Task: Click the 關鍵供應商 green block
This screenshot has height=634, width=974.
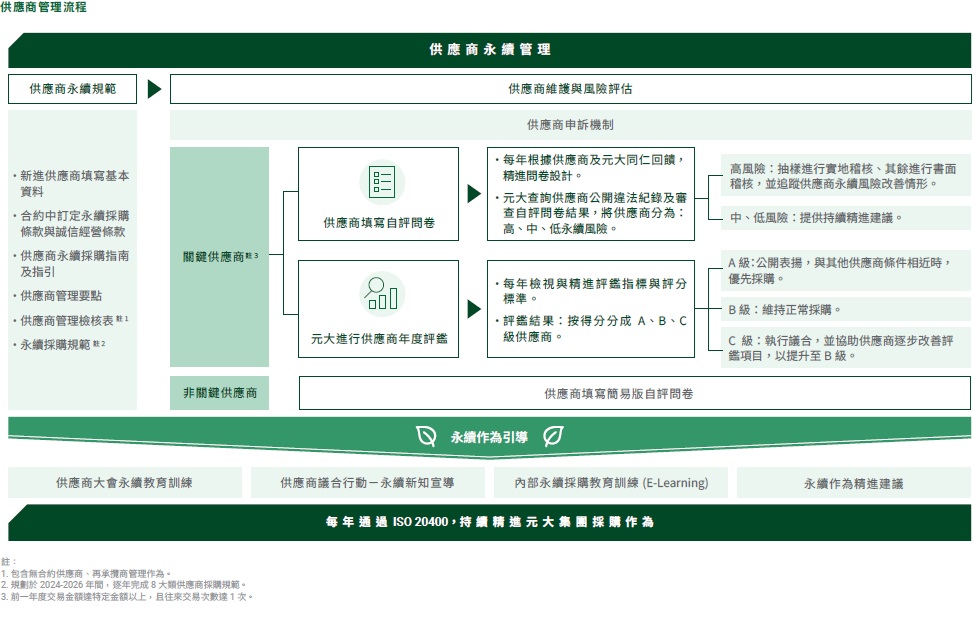Action: (x=219, y=257)
